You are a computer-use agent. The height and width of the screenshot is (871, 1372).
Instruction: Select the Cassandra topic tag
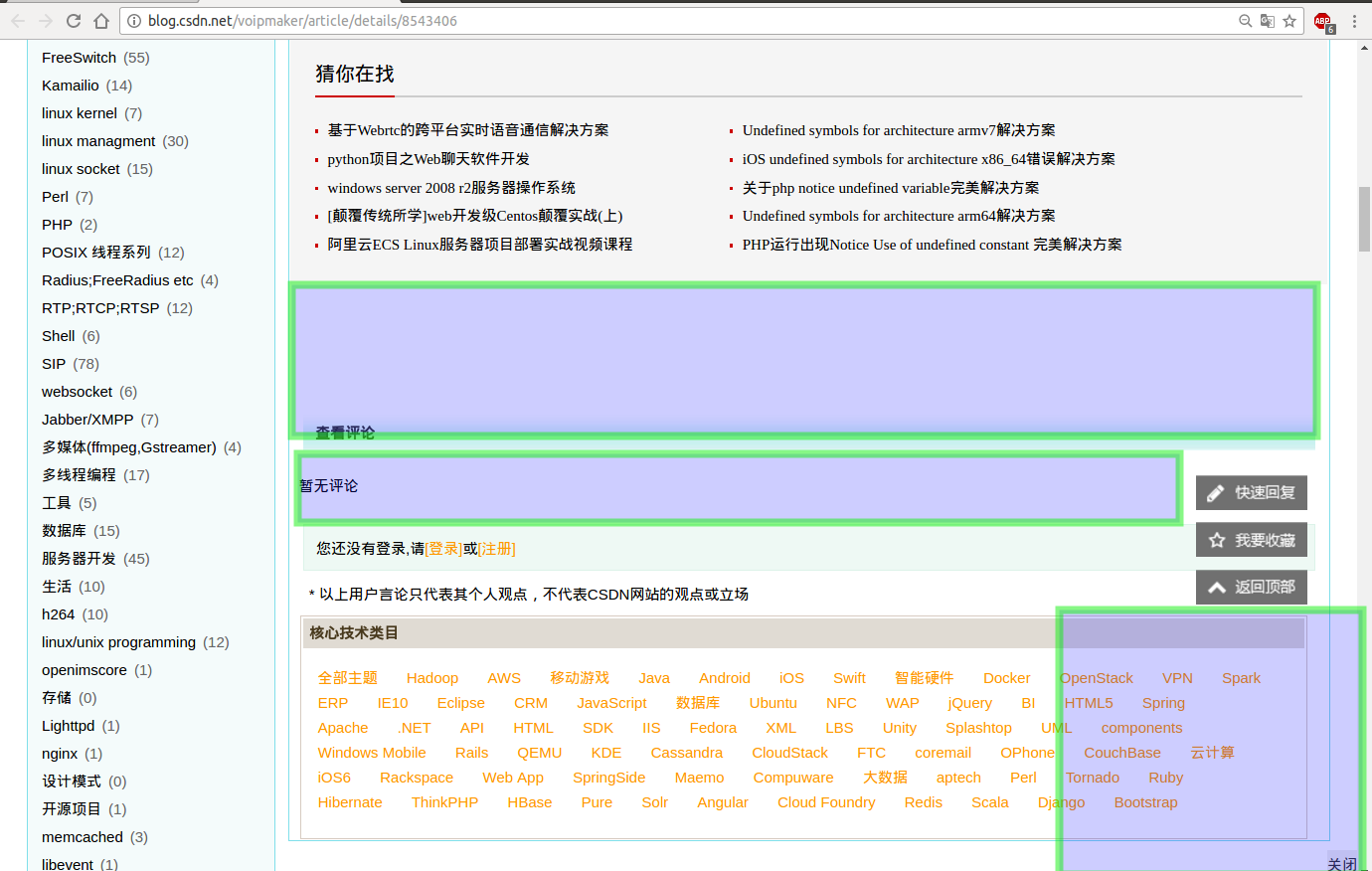coord(687,753)
